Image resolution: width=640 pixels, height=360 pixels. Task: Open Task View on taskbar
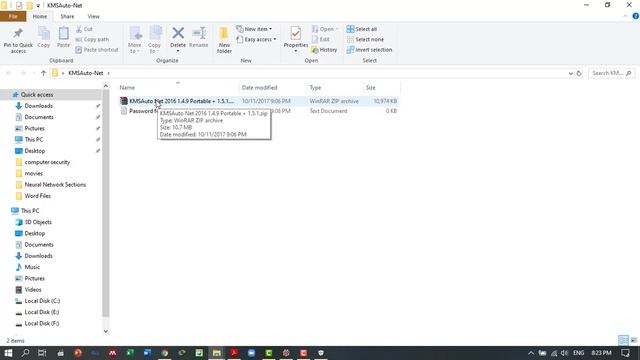coord(42,353)
